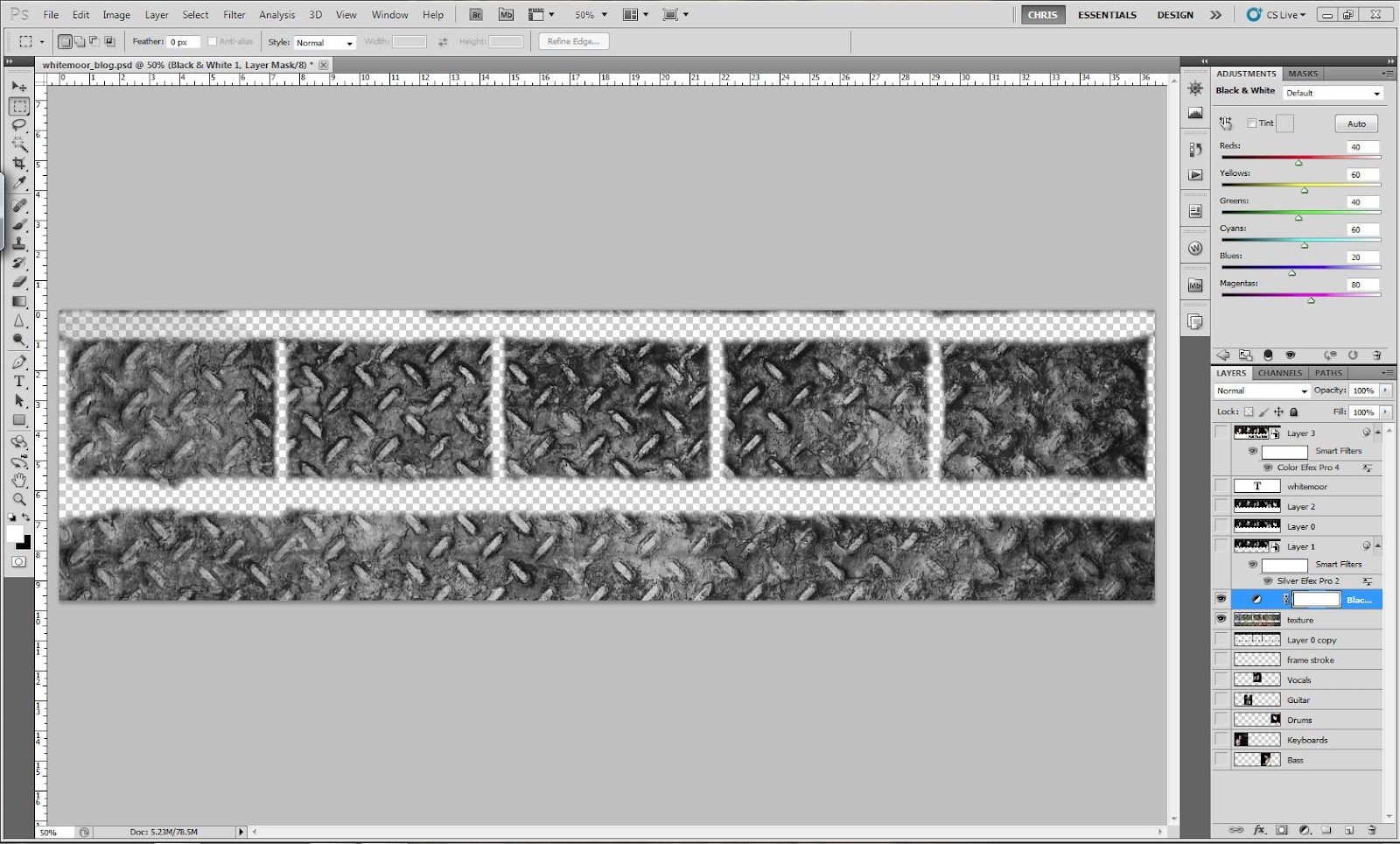Click the Reds adjustment slider handle
The image size is (1400, 844).
click(1298, 161)
